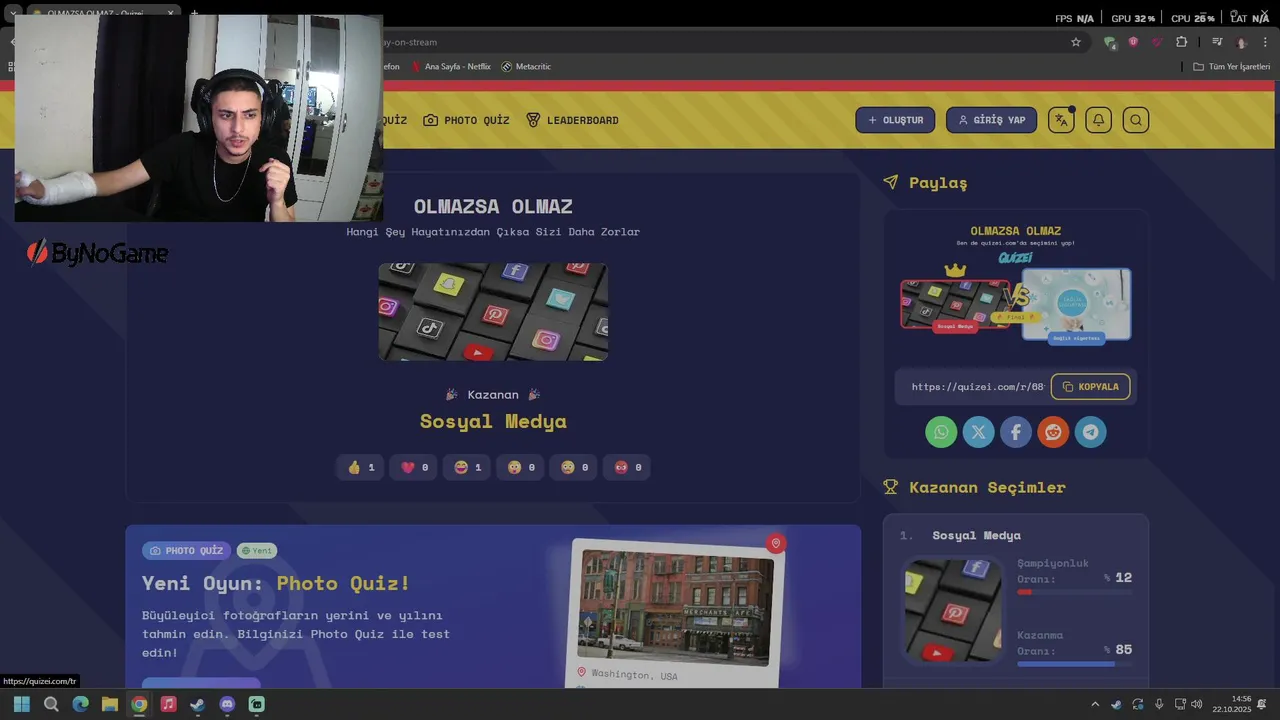
Task: Open Discord from the taskbar
Action: click(x=227, y=704)
